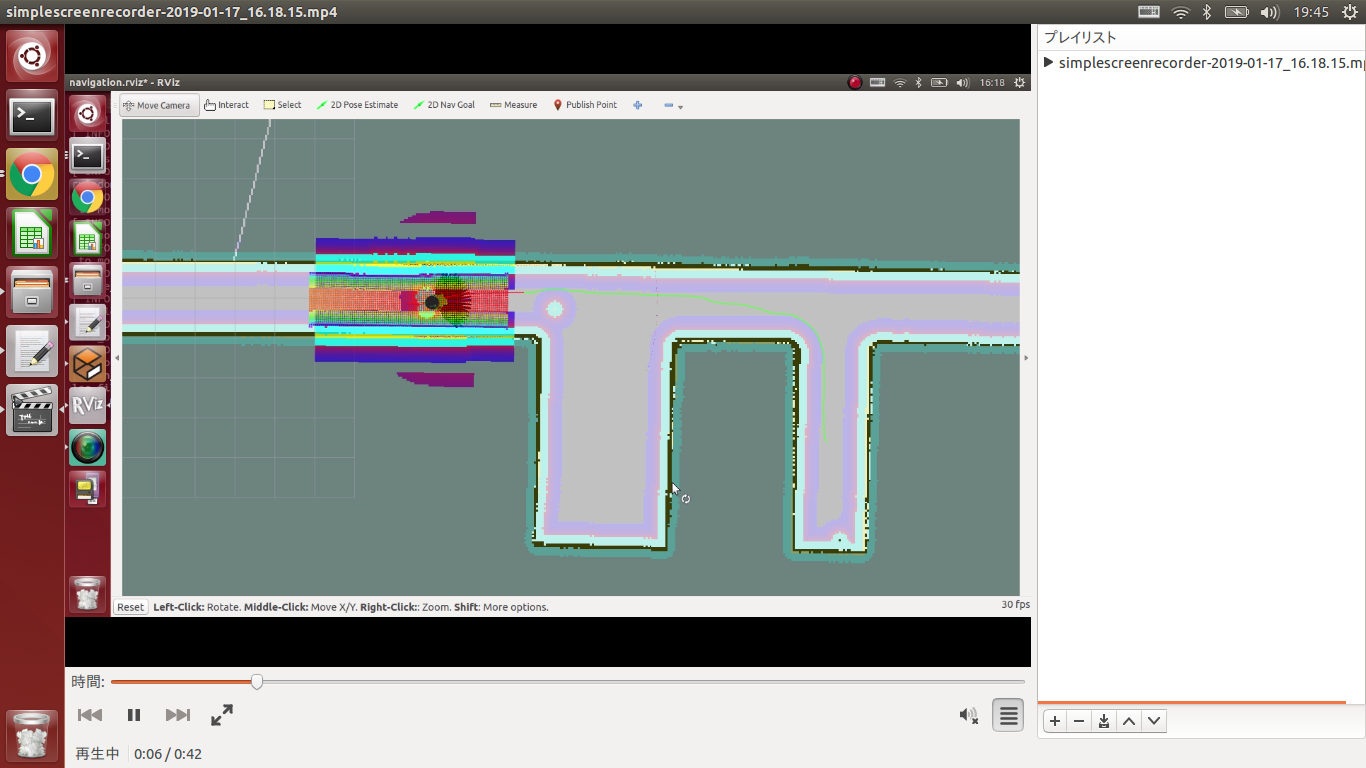Add a file to the playlist with plus button
The image size is (1366, 768).
(x=1055, y=721)
